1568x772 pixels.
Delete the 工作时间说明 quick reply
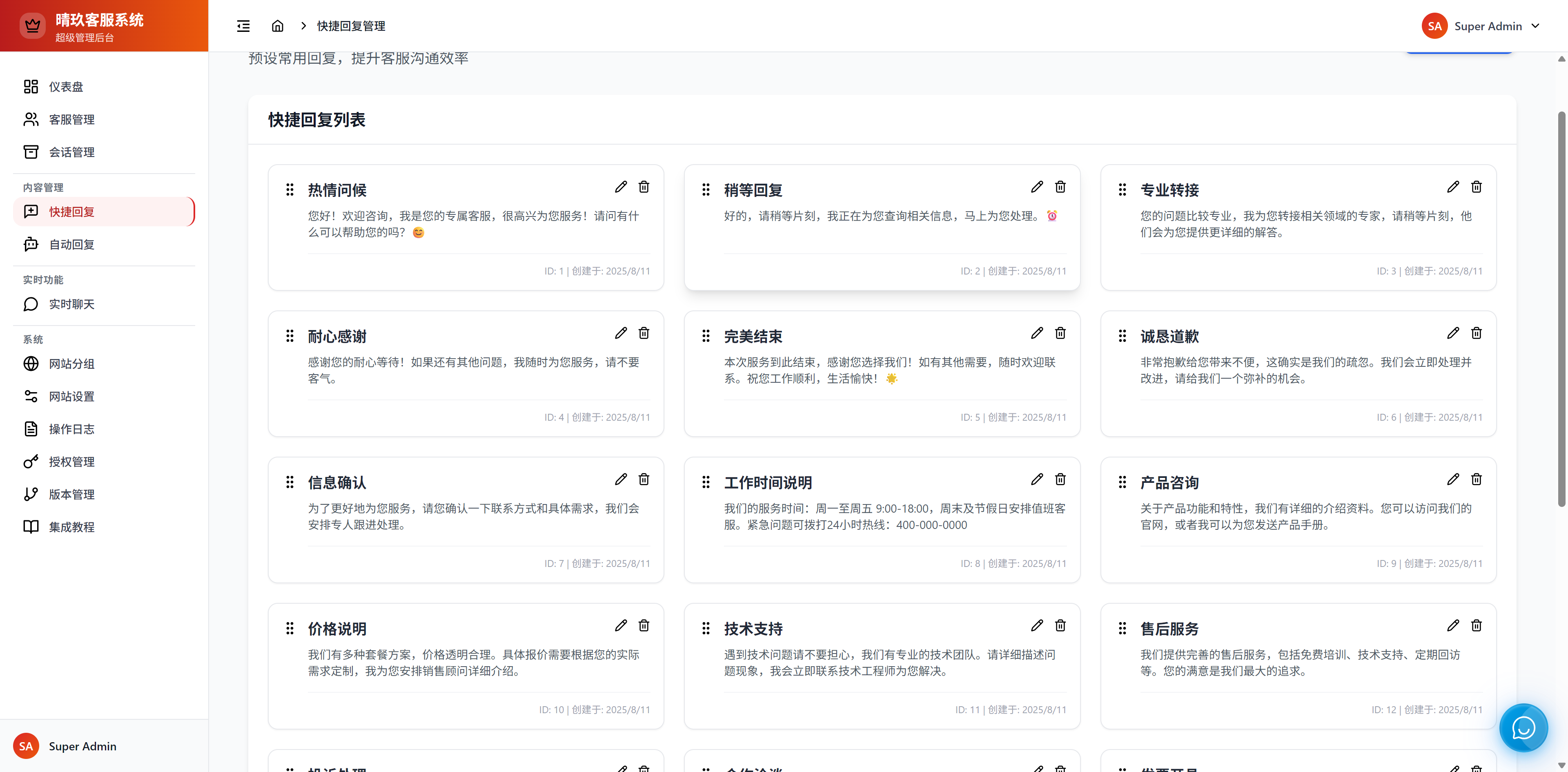[x=1060, y=479]
